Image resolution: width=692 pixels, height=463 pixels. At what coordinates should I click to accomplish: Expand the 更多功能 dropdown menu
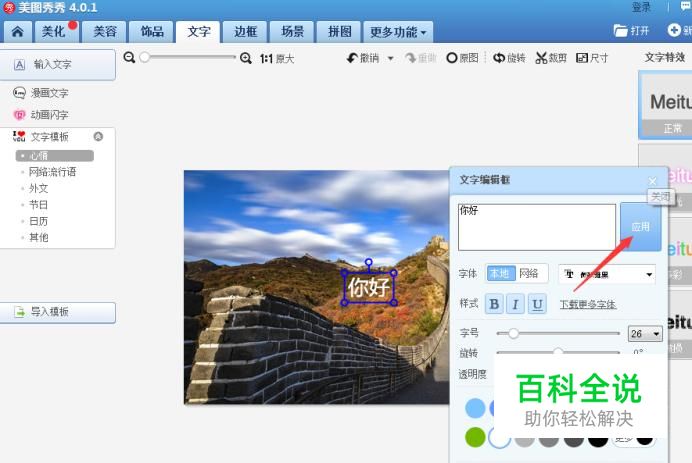[x=398, y=32]
